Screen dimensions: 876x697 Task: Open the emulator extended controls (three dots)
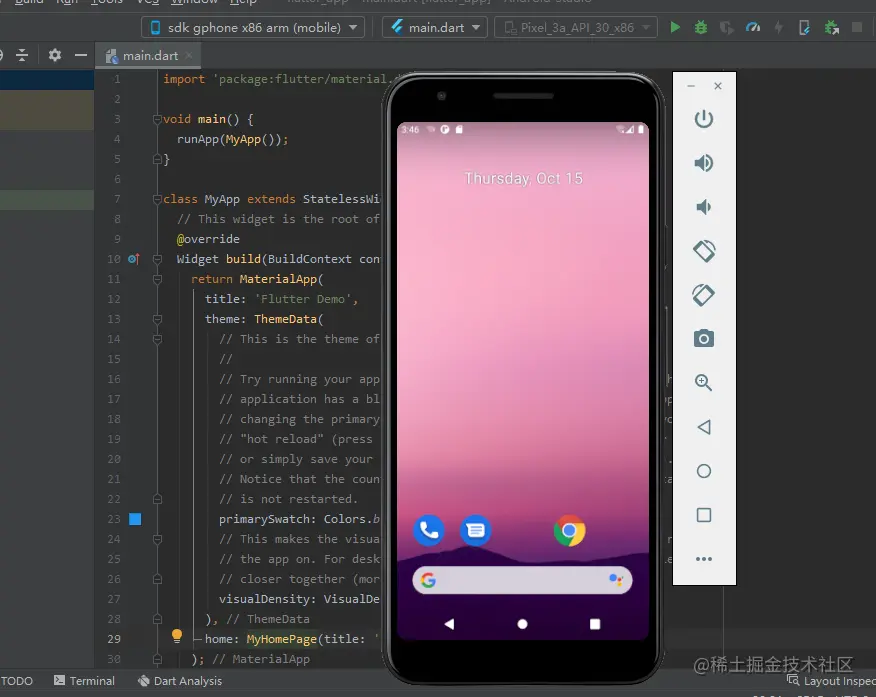[x=704, y=559]
